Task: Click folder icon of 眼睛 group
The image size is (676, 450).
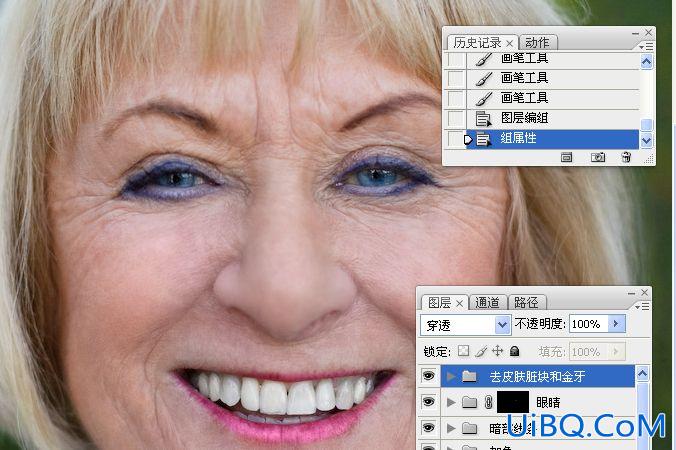Action: (469, 403)
